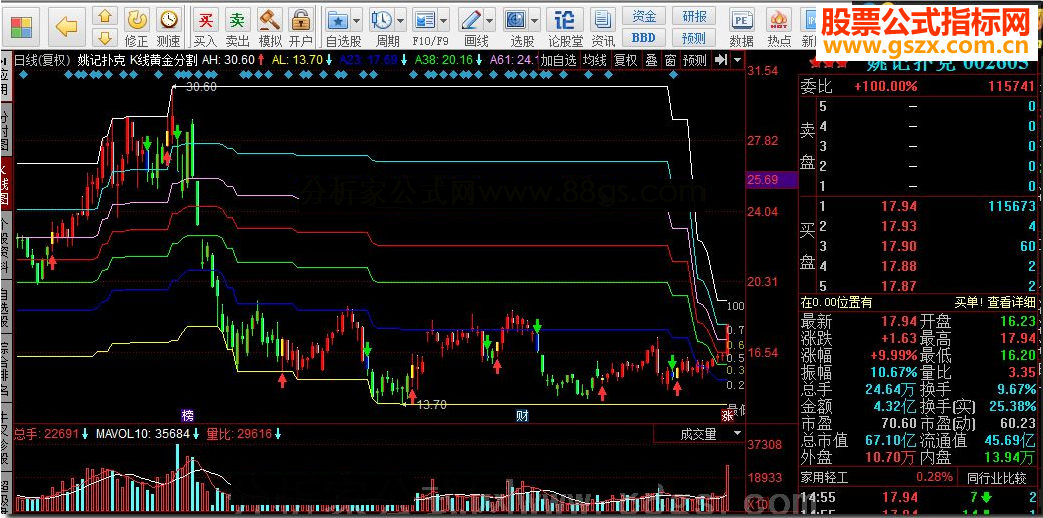Click the MAVOL10: 35684 volume label
The width and height of the screenshot is (1043, 518).
(143, 434)
